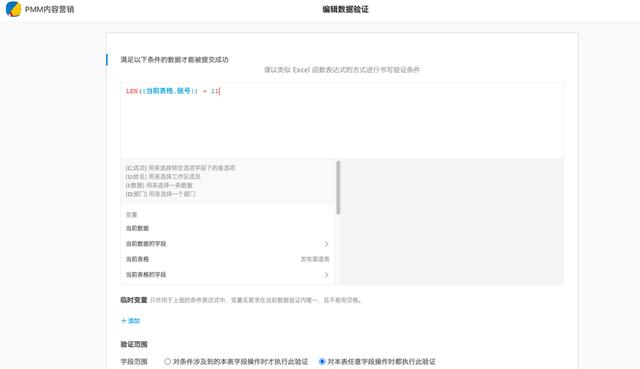The width and height of the screenshot is (640, 369).
Task: Expand 当前表格的字段 chevron
Action: (326, 275)
